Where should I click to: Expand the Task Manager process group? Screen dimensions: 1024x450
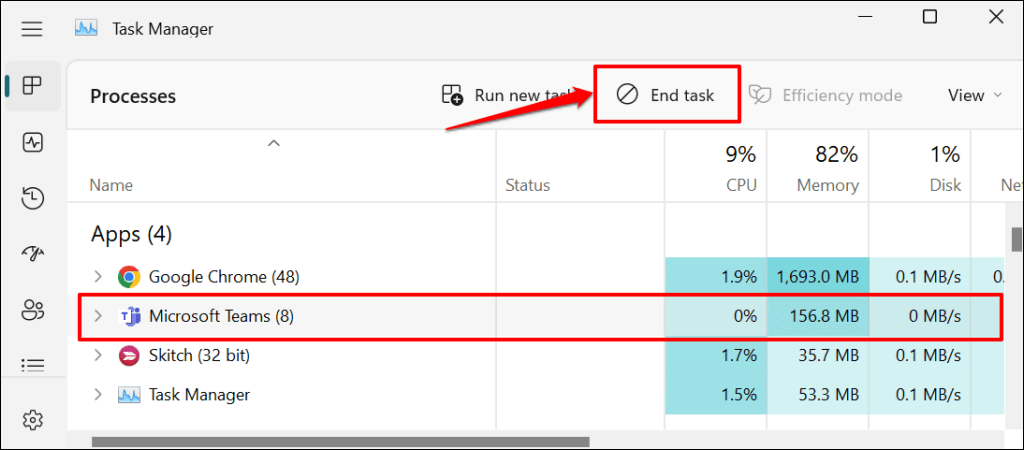(x=97, y=395)
